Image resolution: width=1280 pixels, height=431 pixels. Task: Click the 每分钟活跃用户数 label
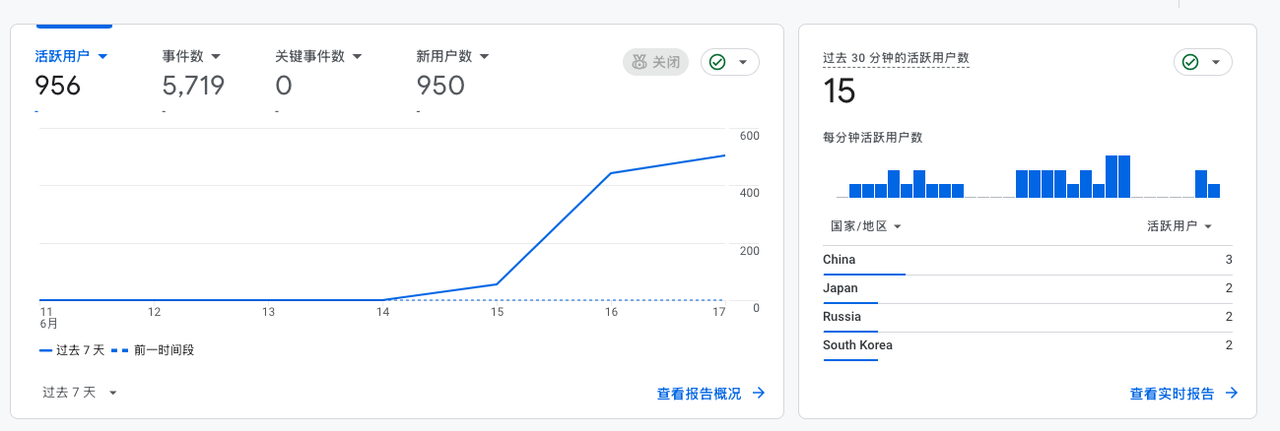(x=872, y=138)
